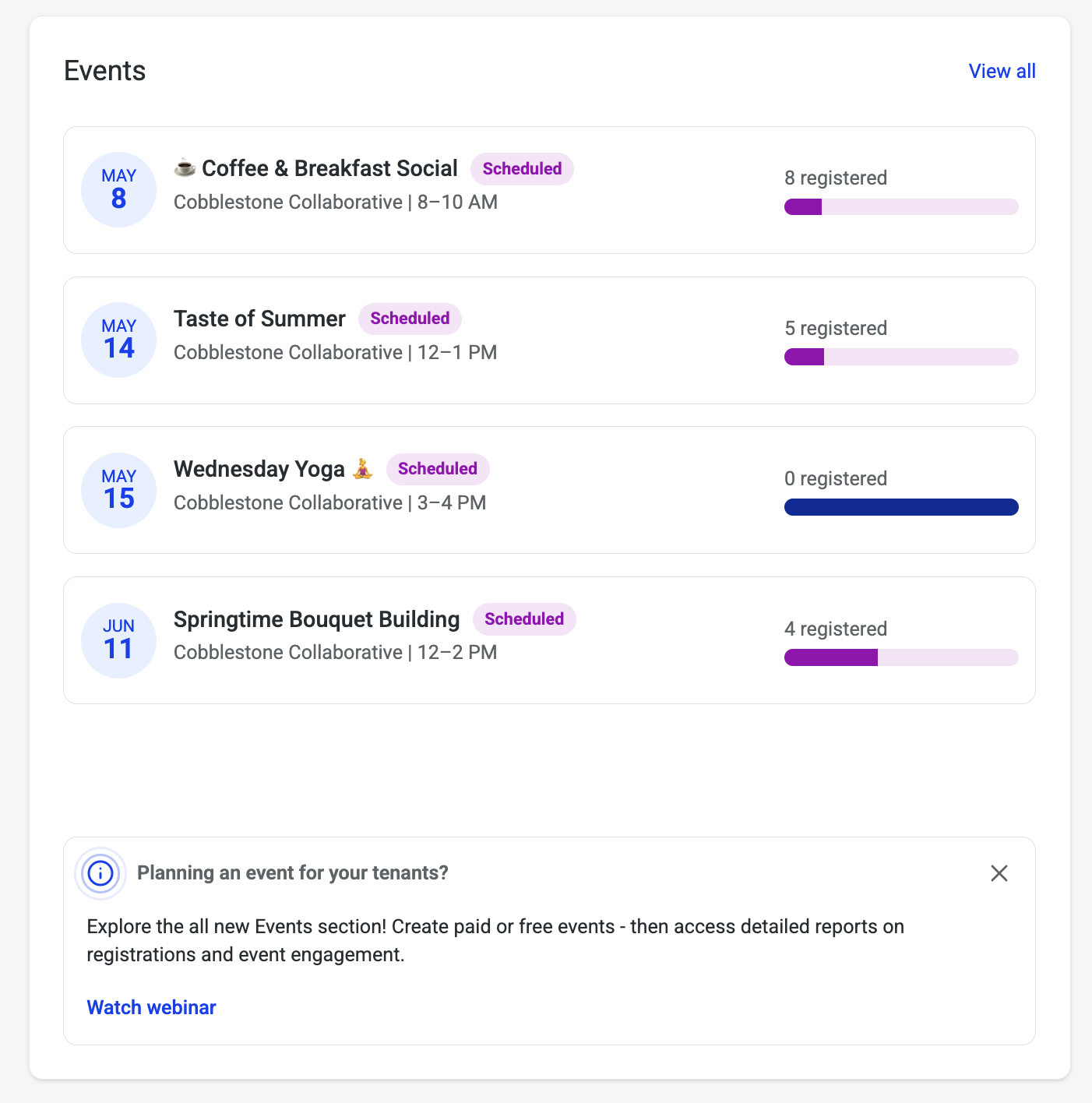1092x1103 pixels.
Task: Open the View all events link
Action: (1002, 71)
